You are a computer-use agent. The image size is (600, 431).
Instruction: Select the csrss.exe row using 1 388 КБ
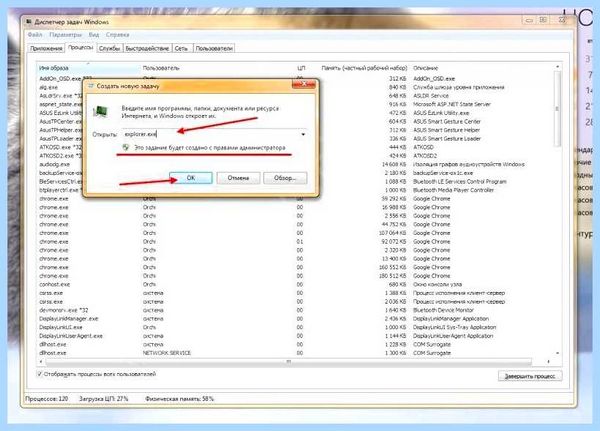295,293
